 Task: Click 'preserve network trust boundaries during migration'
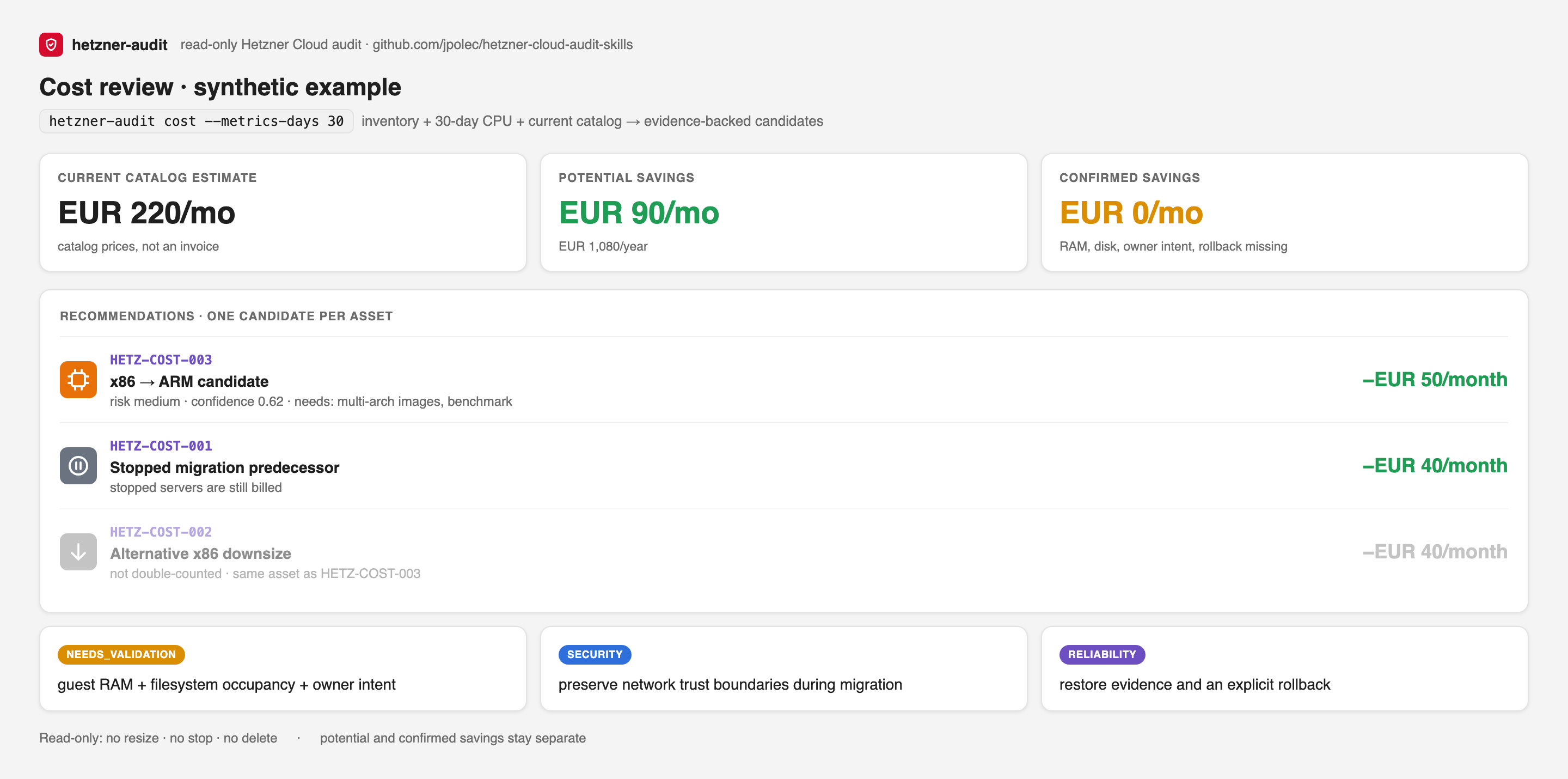[x=730, y=685]
